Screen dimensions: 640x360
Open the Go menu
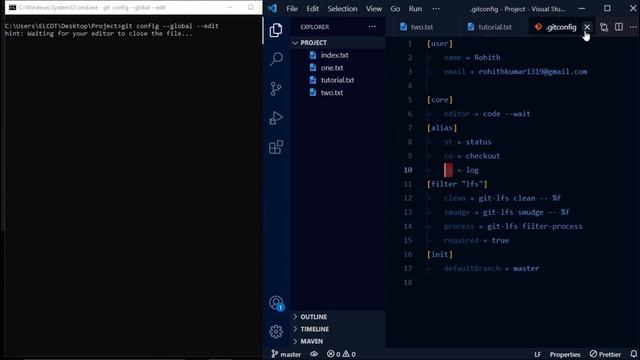pyautogui.click(x=395, y=9)
